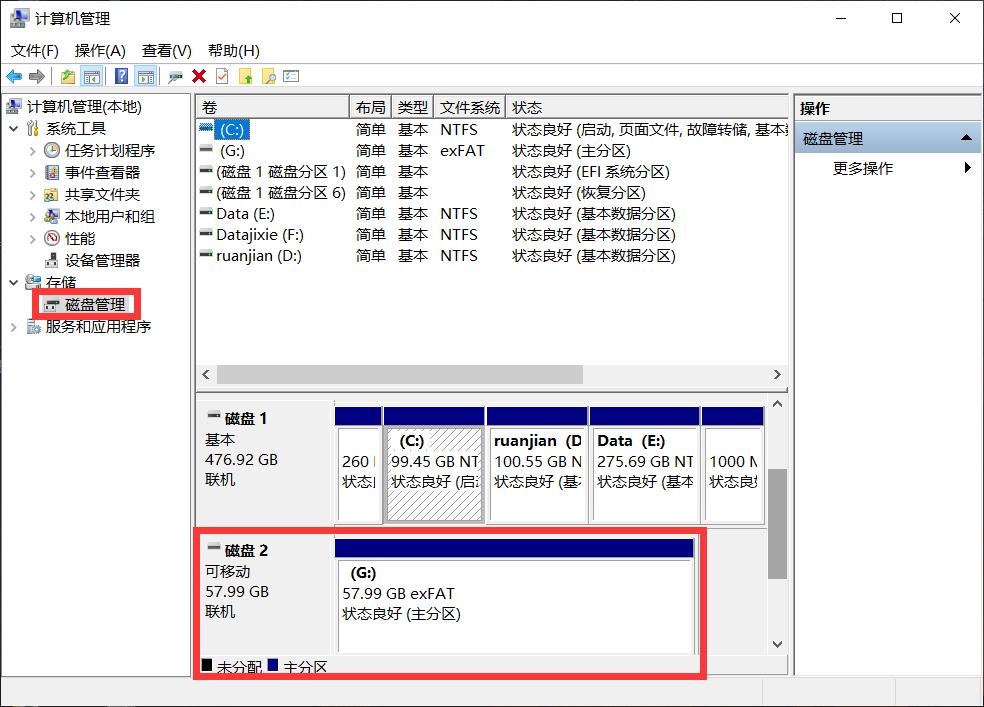
Task: Click the Up one level folder icon
Action: (67, 77)
